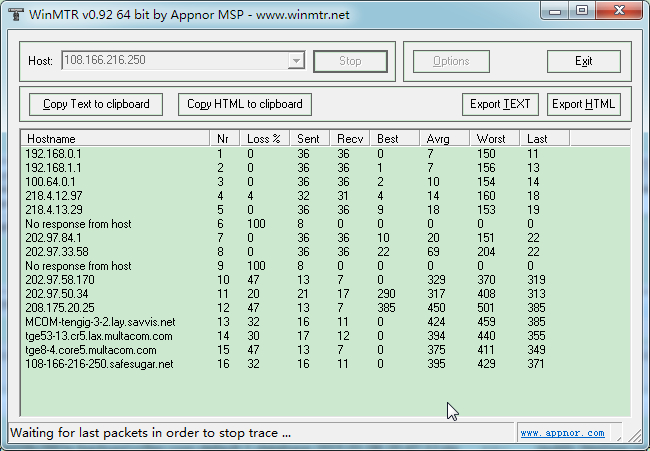Close the WinMTR window
Image resolution: width=650 pixels, height=451 pixels.
point(619,11)
